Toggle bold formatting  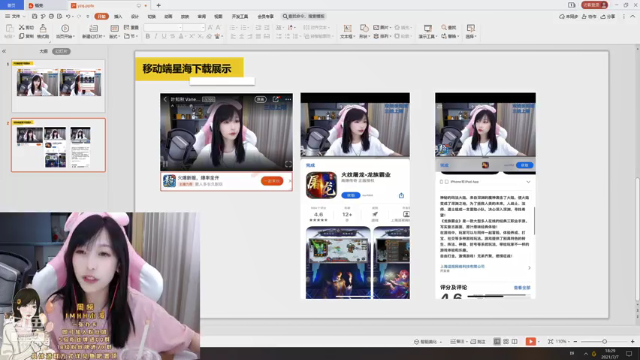tap(148, 36)
